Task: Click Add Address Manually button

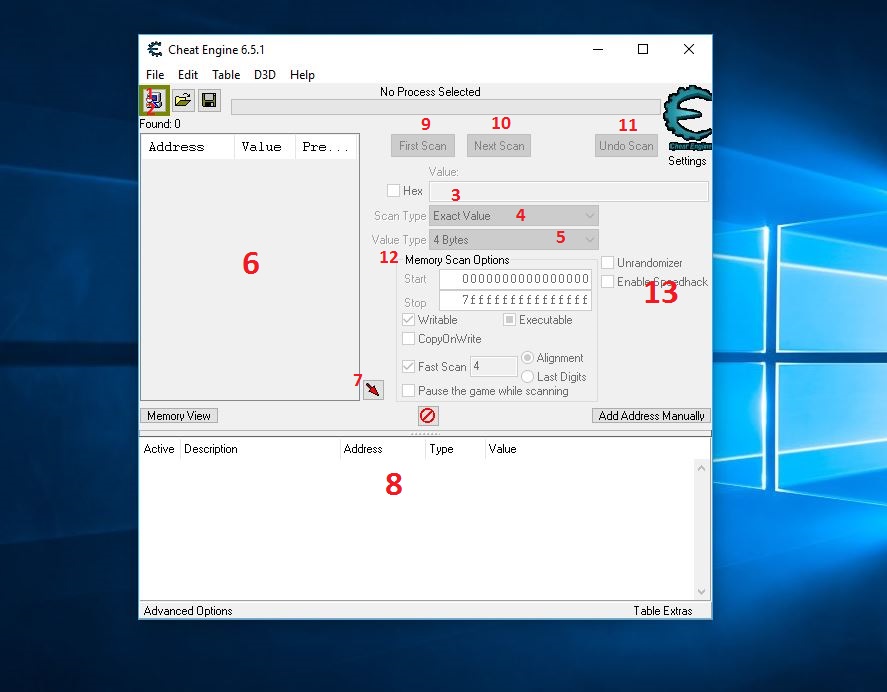Action: 651,416
